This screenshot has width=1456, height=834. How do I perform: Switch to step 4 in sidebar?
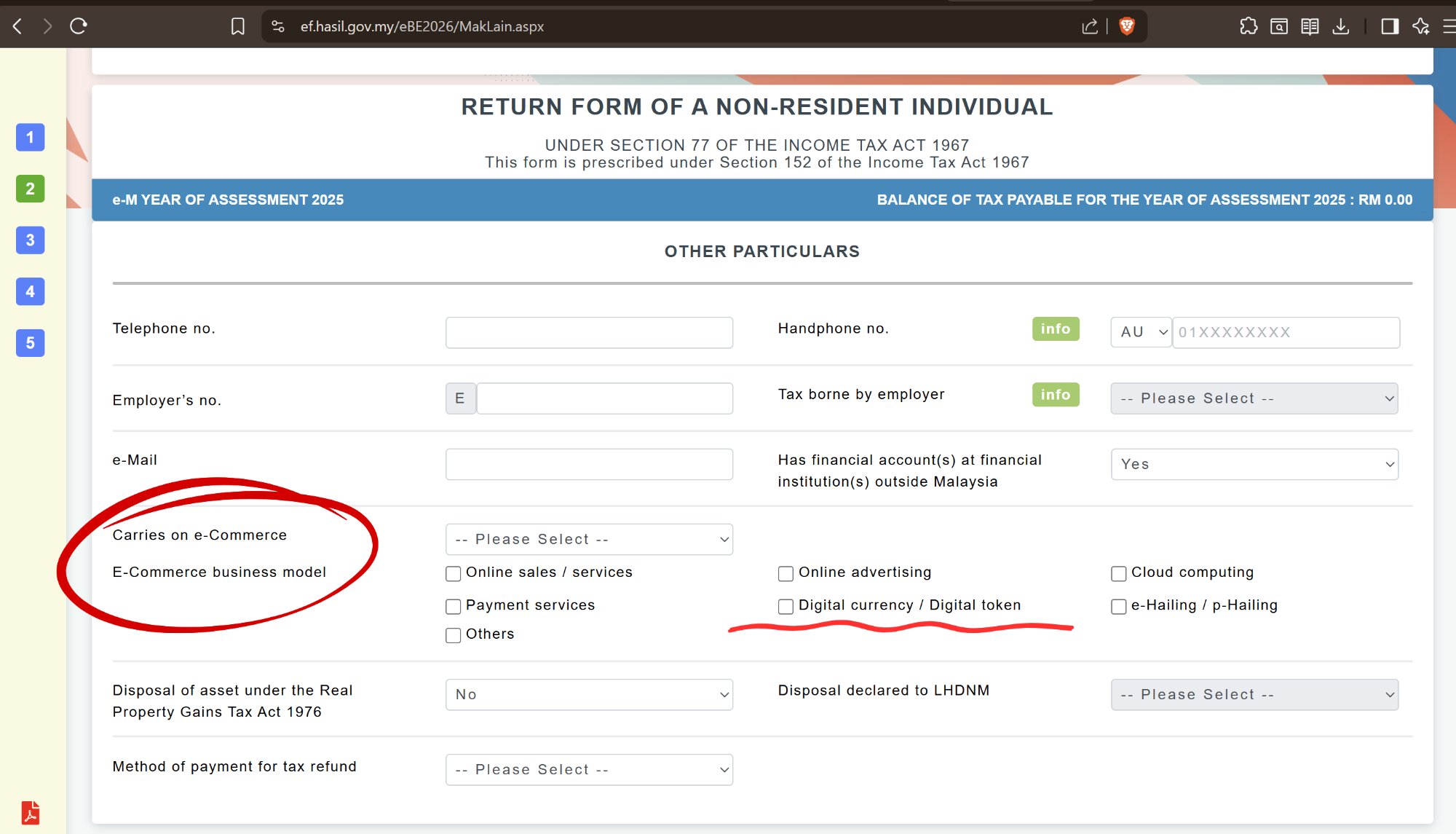point(30,292)
